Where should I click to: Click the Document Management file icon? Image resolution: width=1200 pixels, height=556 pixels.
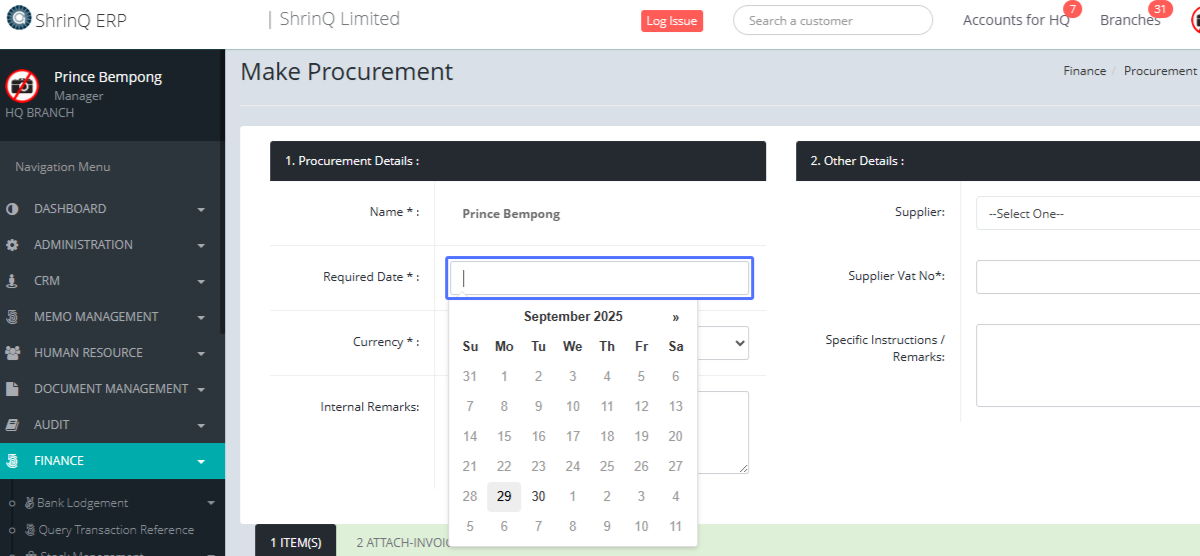12,389
